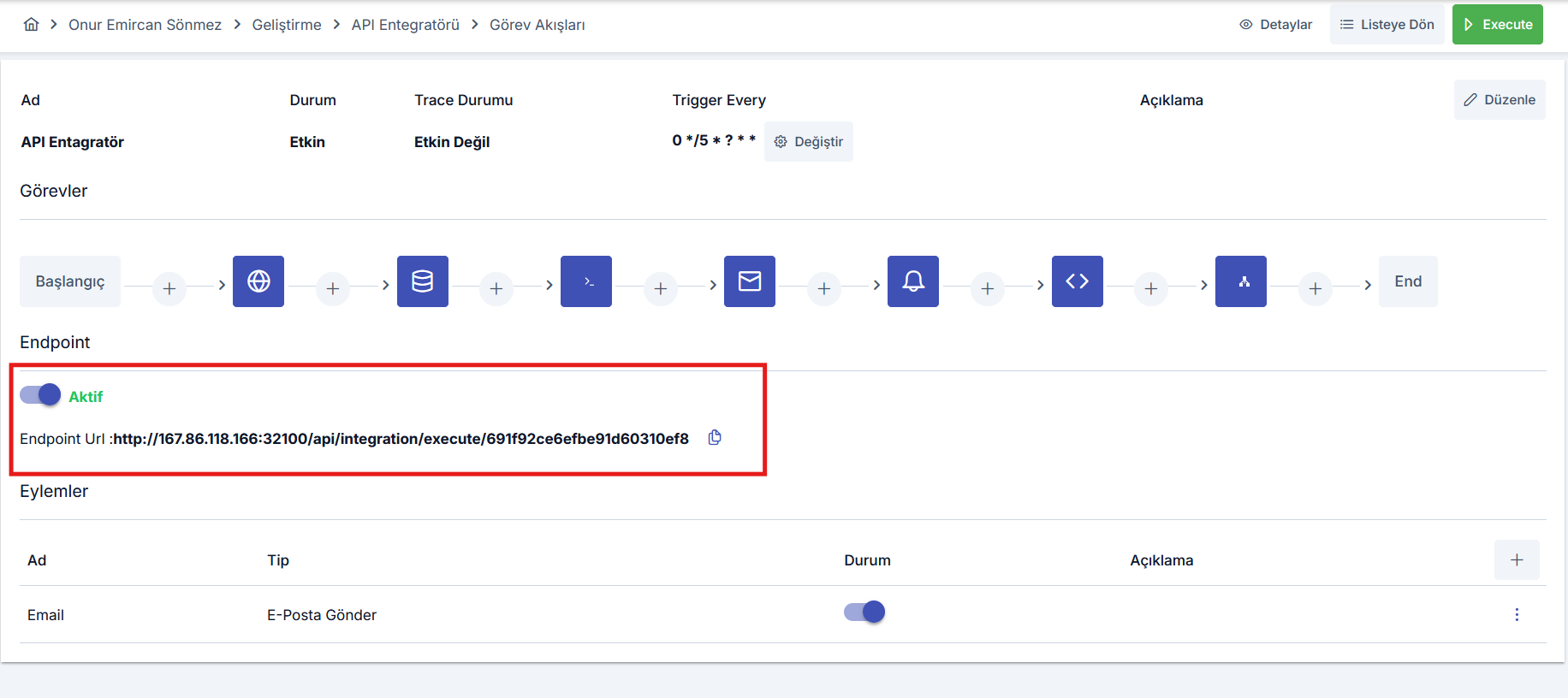The width and height of the screenshot is (1568, 698).
Task: Open the Email row three-dot menu
Action: pyautogui.click(x=1517, y=615)
